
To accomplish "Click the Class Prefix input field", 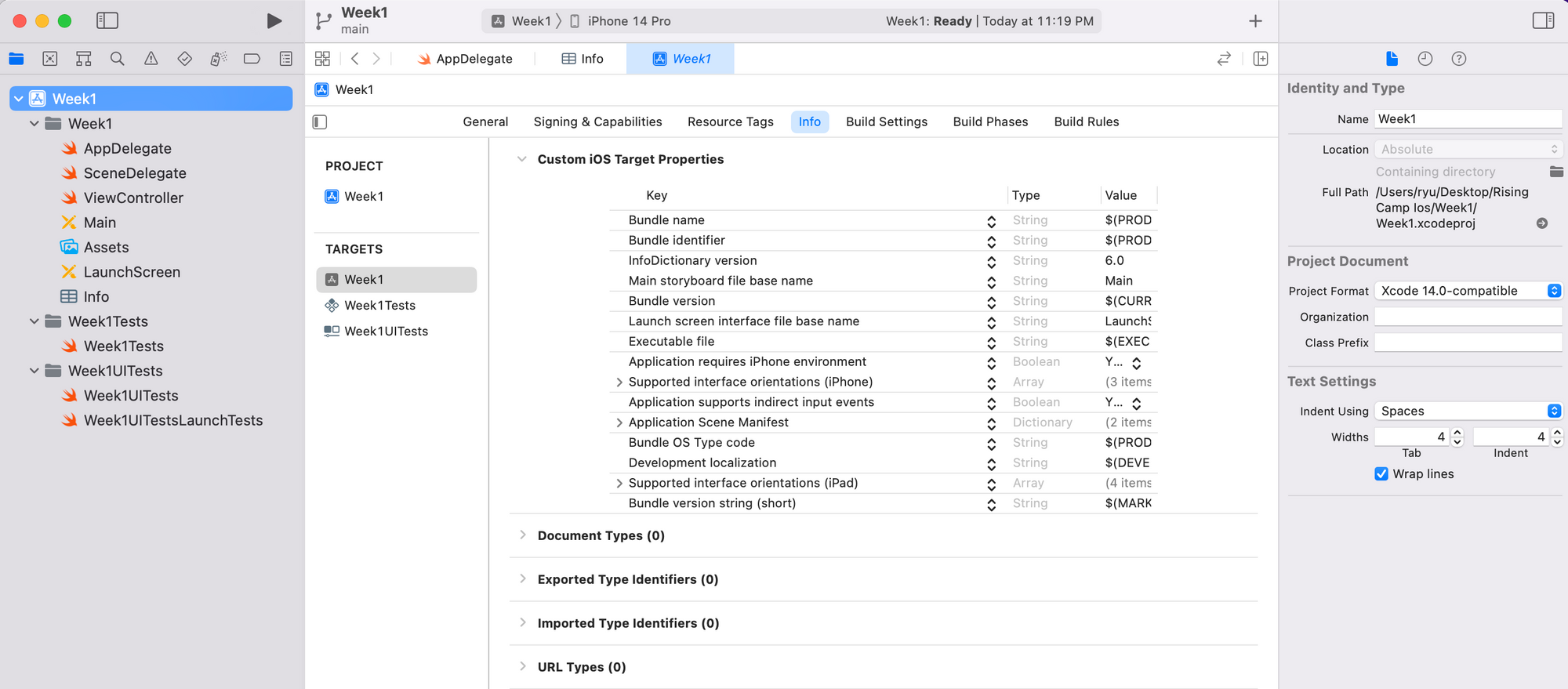I will click(1468, 343).
